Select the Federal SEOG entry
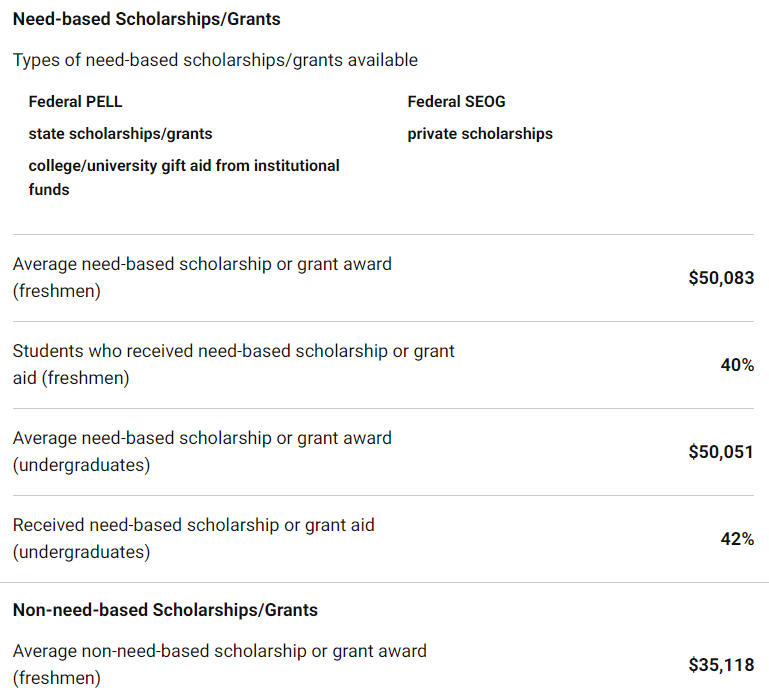 [x=456, y=102]
